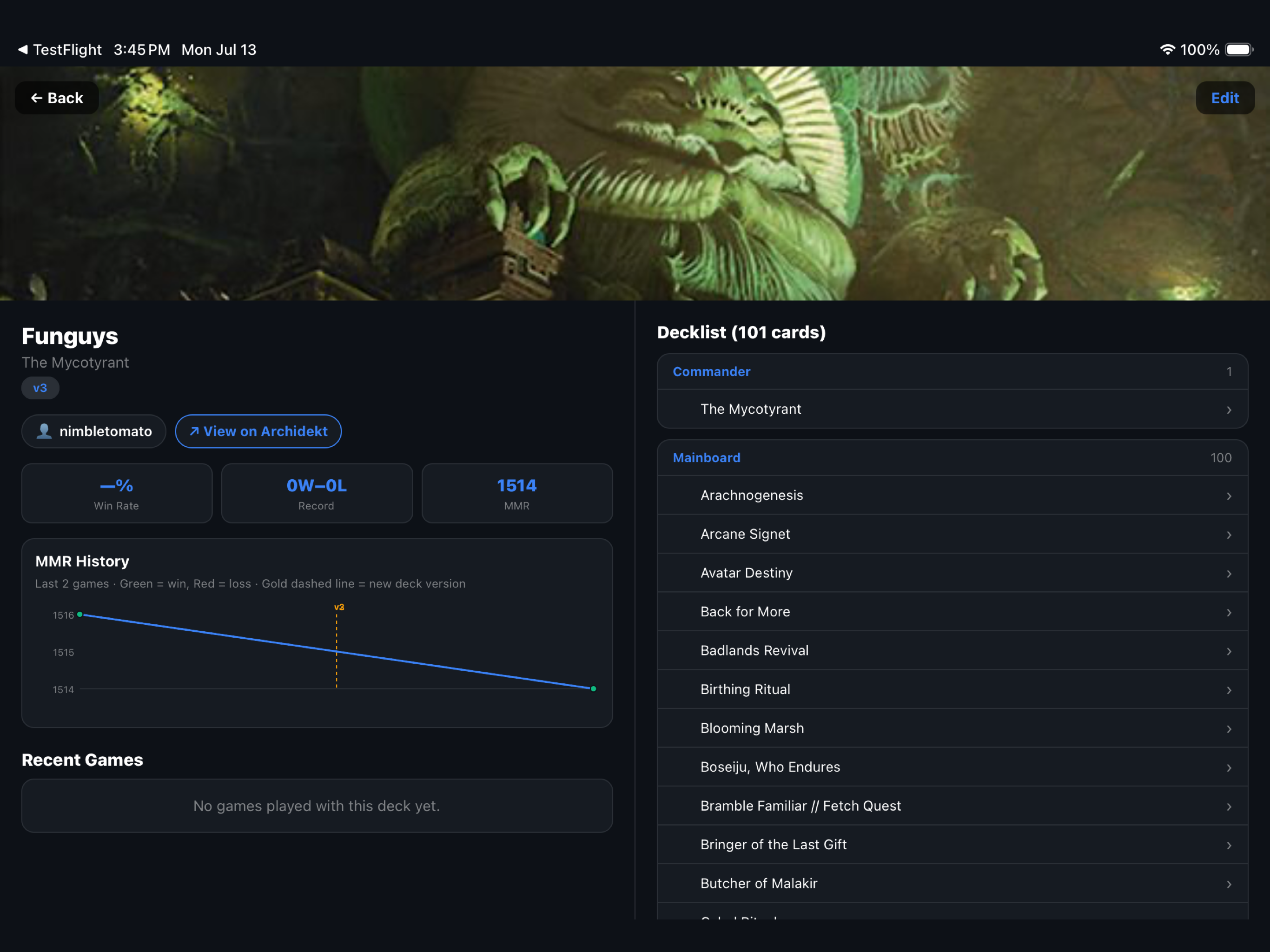Open Avatar Destiny card chevron
This screenshot has width=1270, height=952.
pyautogui.click(x=1229, y=574)
